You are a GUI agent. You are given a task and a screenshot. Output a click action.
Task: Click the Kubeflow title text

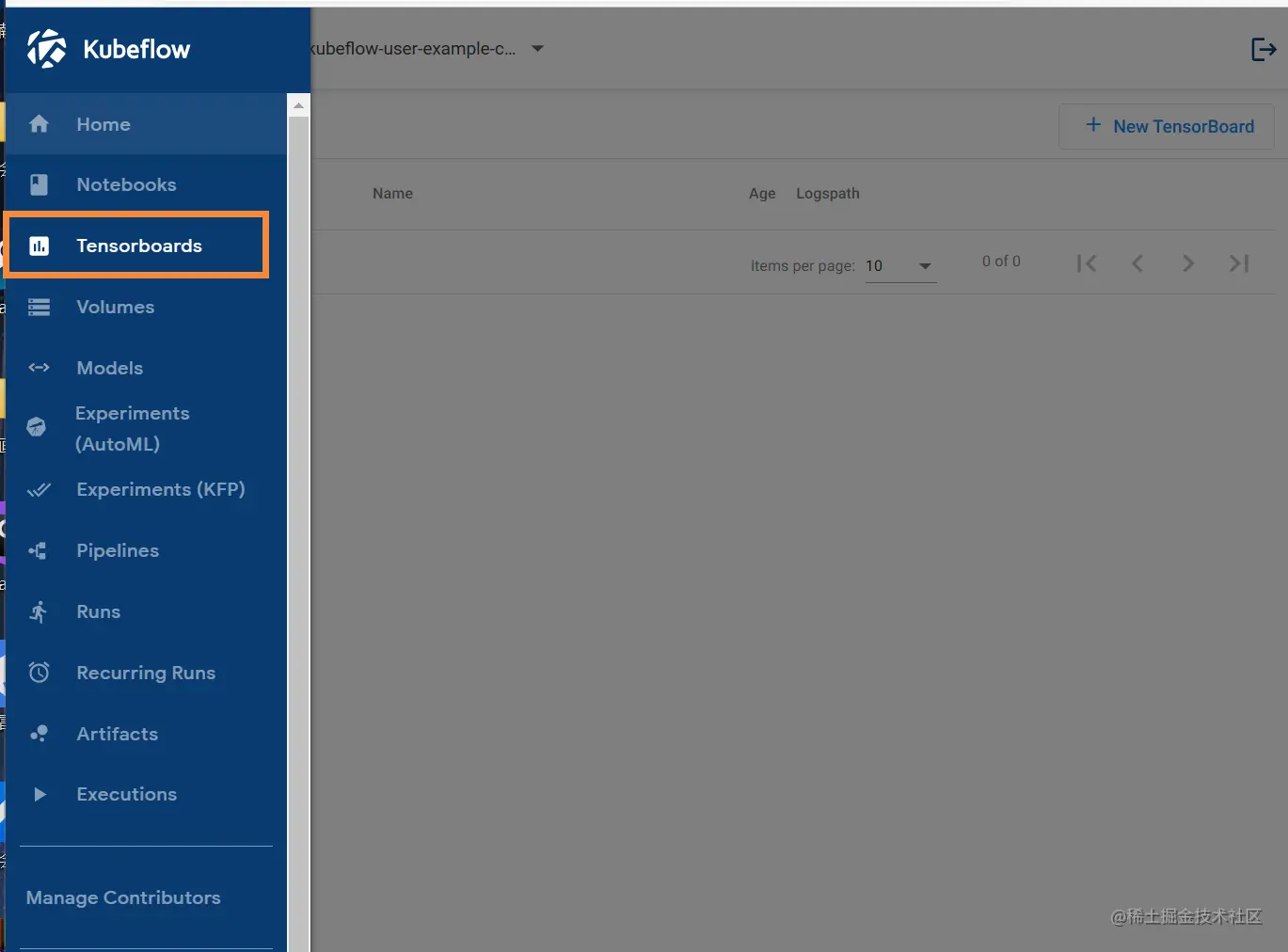point(136,49)
